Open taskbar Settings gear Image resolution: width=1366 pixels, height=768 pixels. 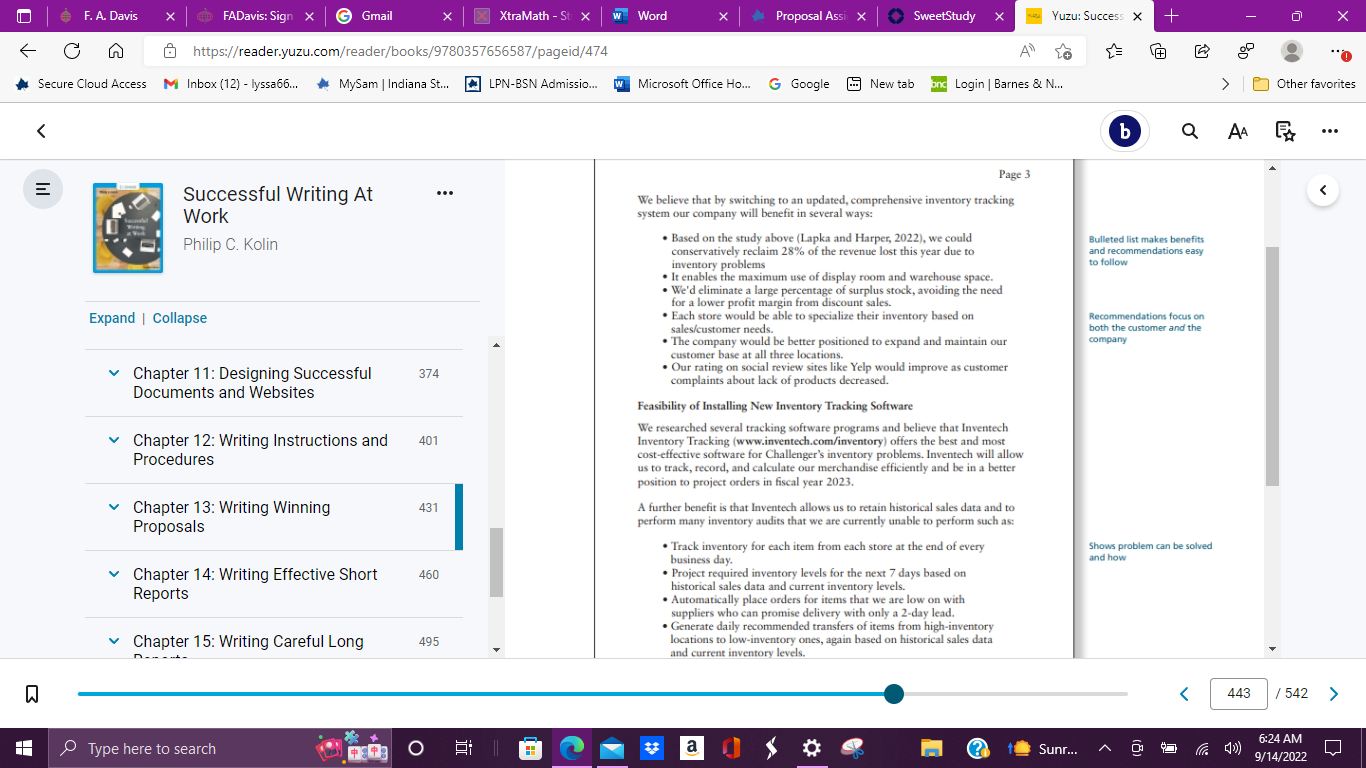811,748
